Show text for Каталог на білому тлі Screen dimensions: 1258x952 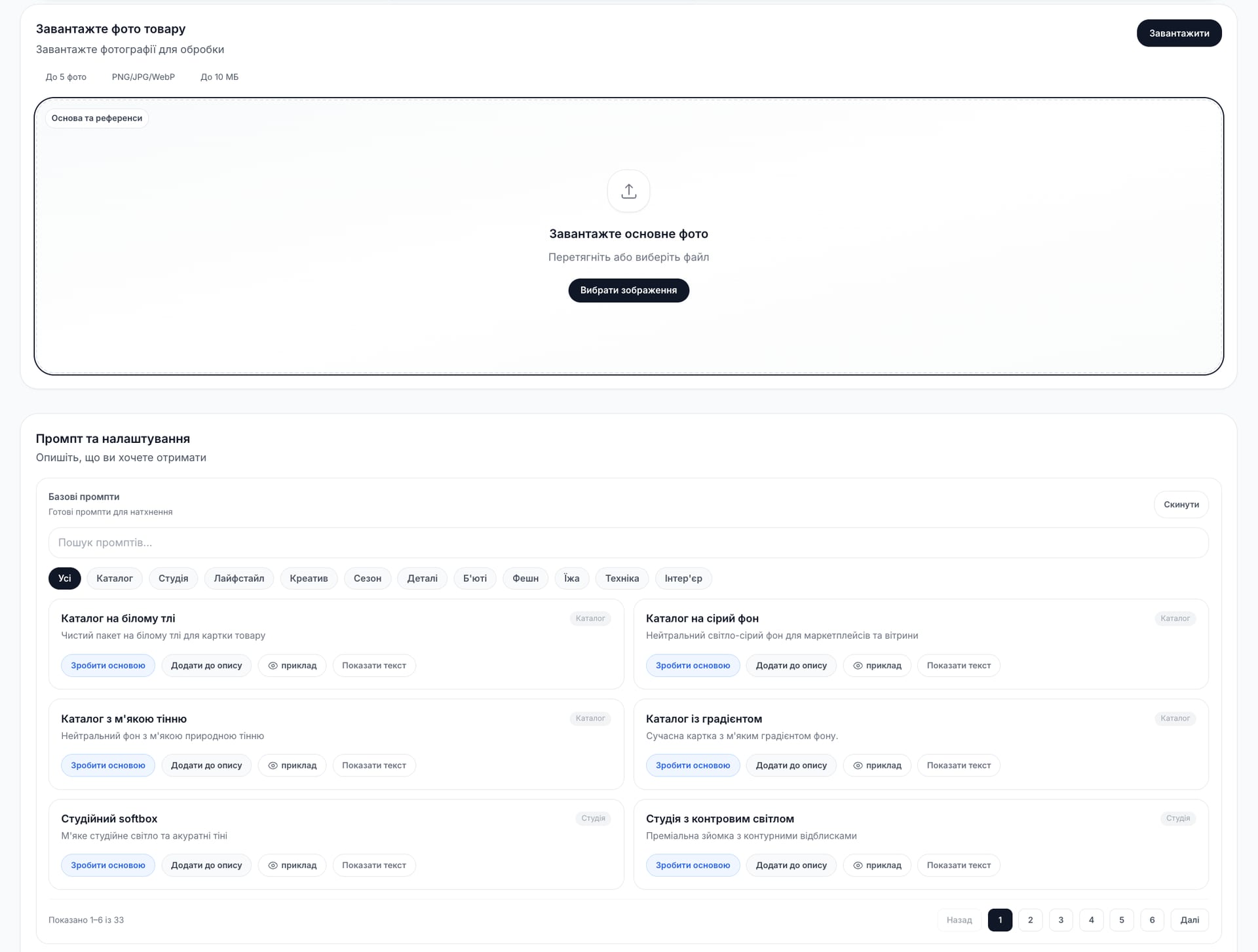pos(374,665)
